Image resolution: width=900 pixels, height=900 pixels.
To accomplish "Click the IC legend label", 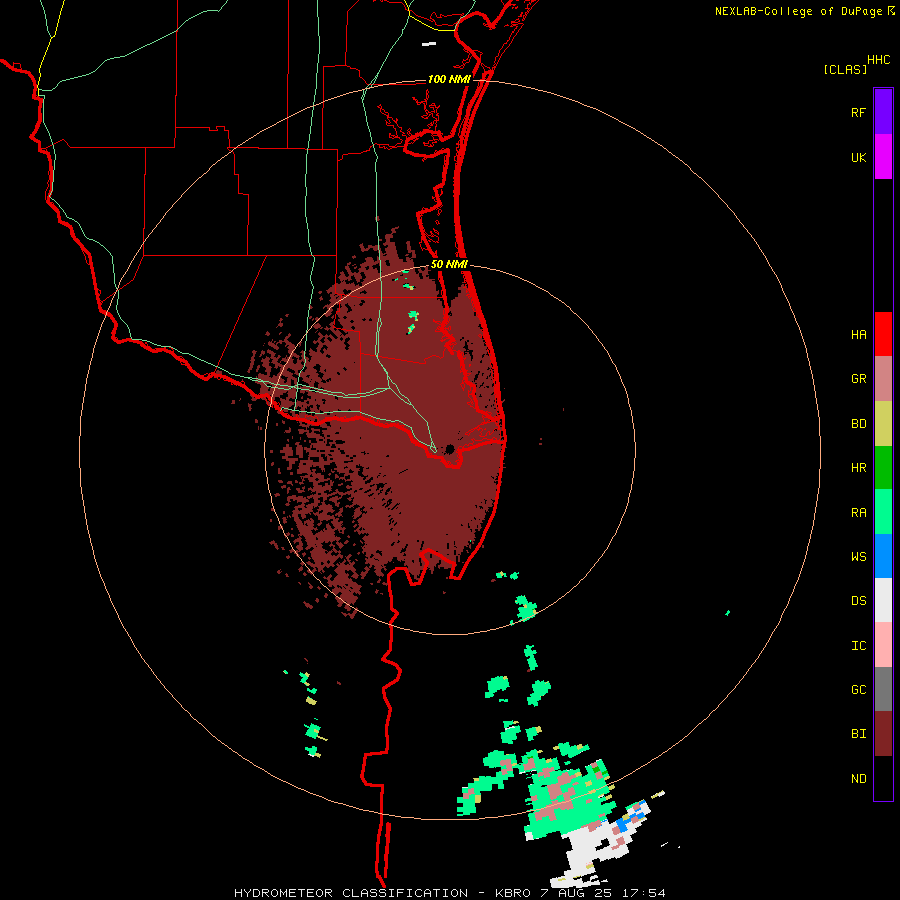I will [858, 646].
